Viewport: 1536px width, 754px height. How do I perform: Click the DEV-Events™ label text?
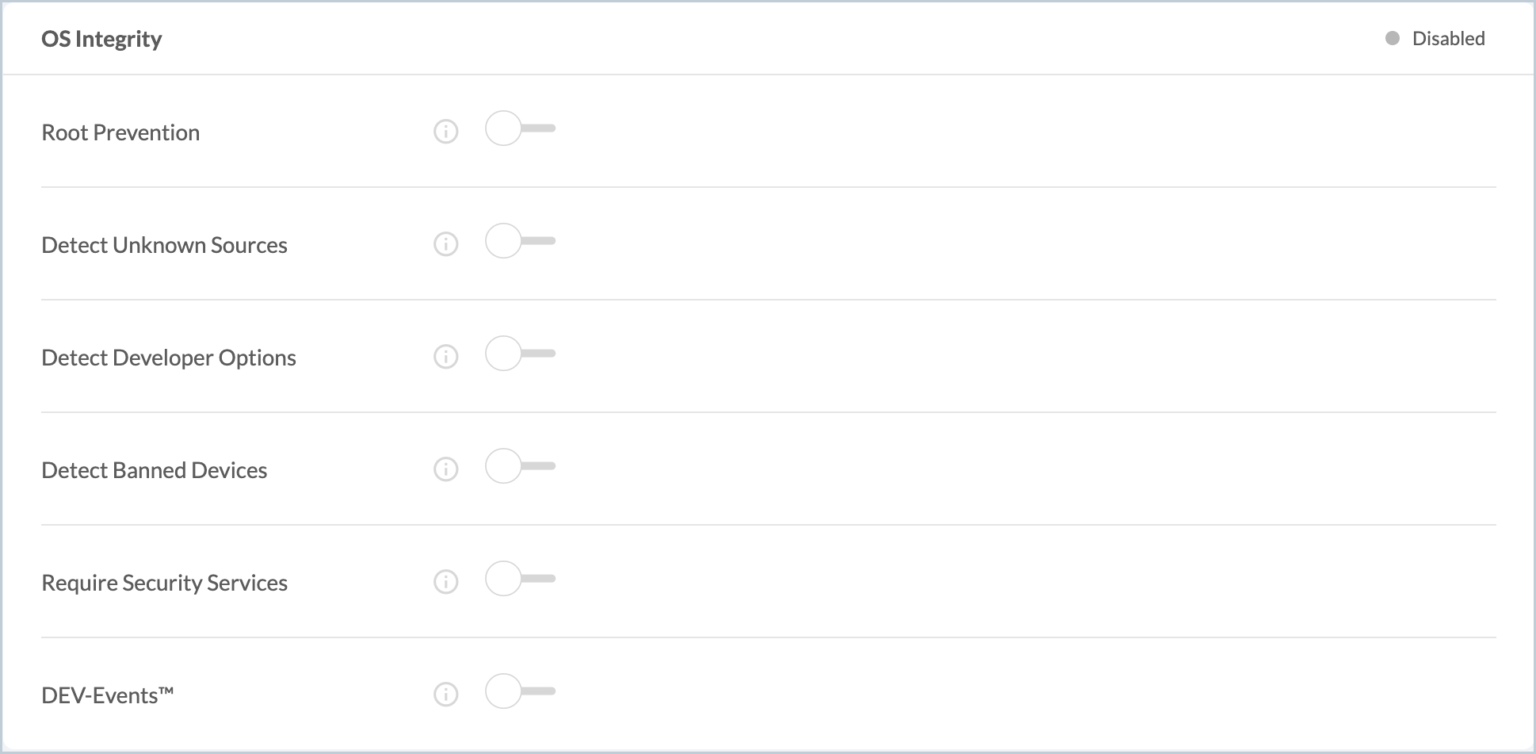(x=107, y=695)
